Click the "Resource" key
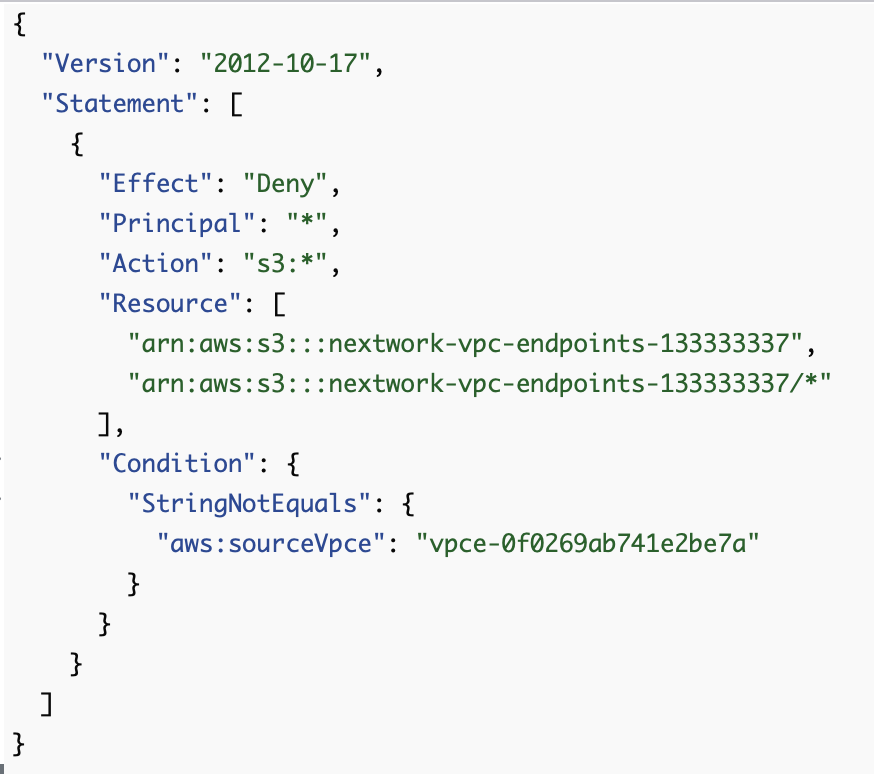 click(x=170, y=304)
